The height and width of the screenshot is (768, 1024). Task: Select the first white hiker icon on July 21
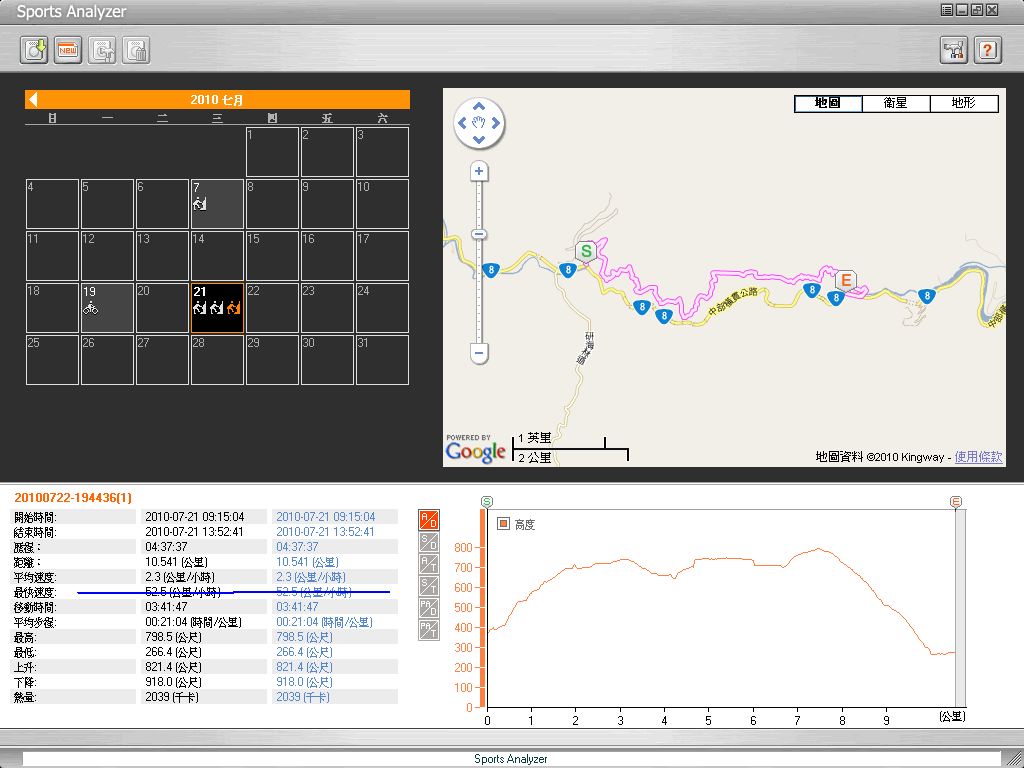[200, 307]
